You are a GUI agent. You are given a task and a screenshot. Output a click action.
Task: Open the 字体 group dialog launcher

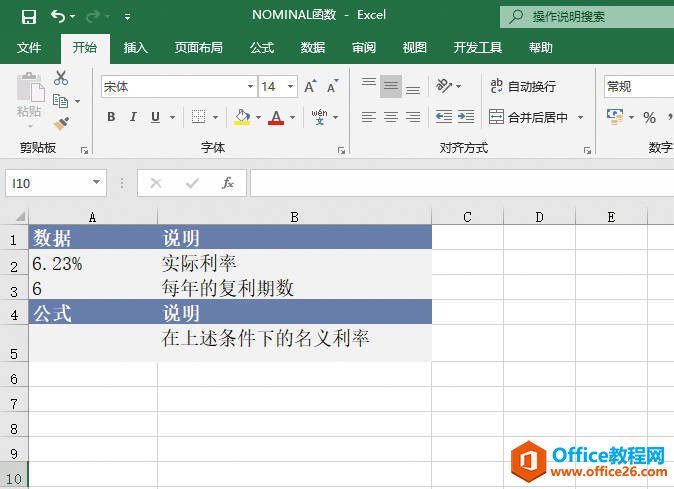[x=341, y=150]
